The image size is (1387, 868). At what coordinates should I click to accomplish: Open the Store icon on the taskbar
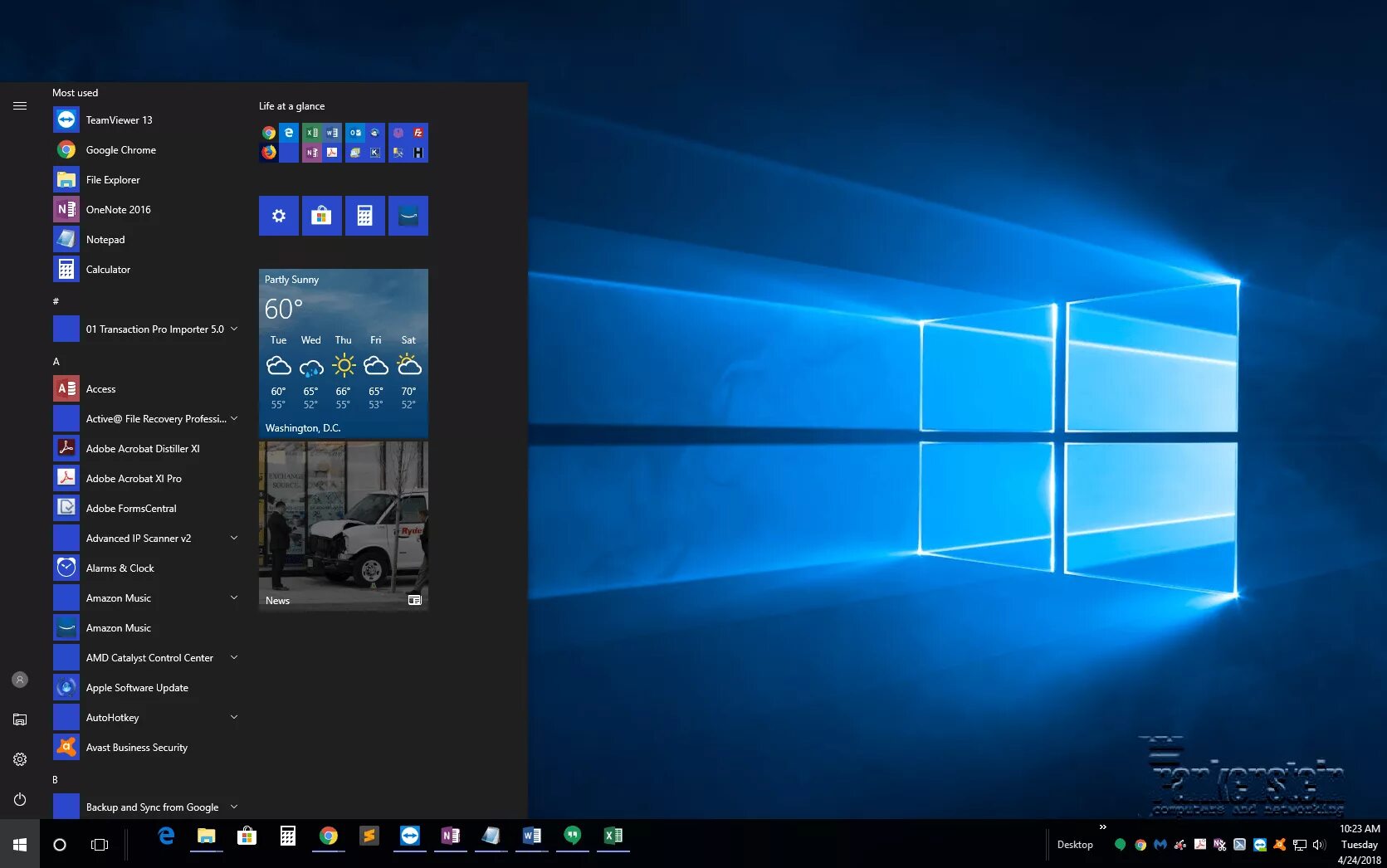click(247, 836)
